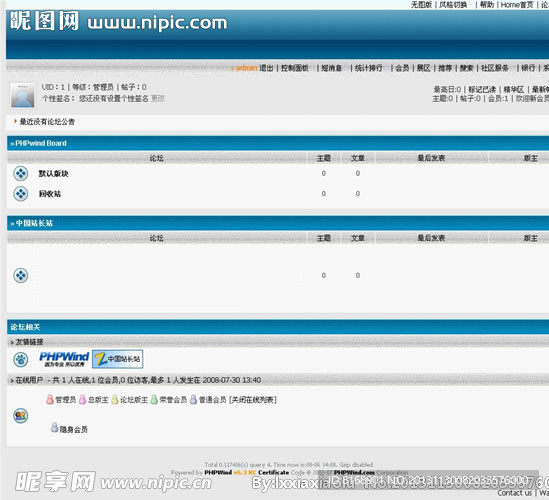Expand the 控制面板 control panel menu
Viewport: 549px width, 500px height.
(296, 68)
